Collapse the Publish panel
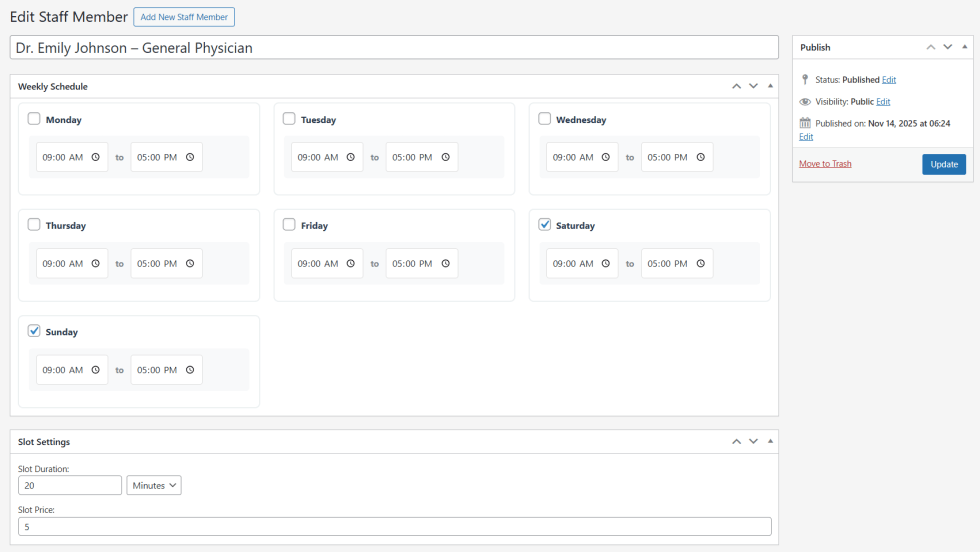The height and width of the screenshot is (552, 980). [x=964, y=47]
